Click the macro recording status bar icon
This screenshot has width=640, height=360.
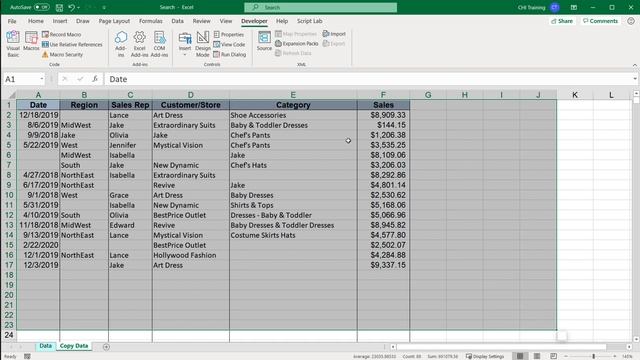point(27,356)
